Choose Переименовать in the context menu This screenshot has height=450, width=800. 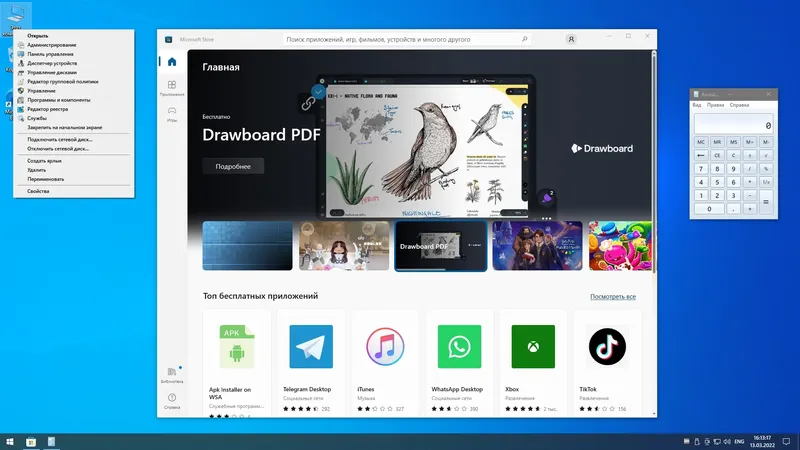[x=74, y=179]
